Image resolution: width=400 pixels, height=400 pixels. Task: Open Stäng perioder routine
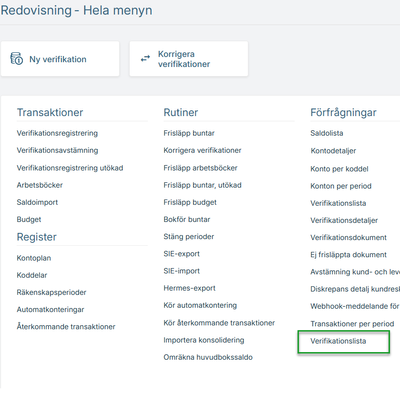point(189,237)
